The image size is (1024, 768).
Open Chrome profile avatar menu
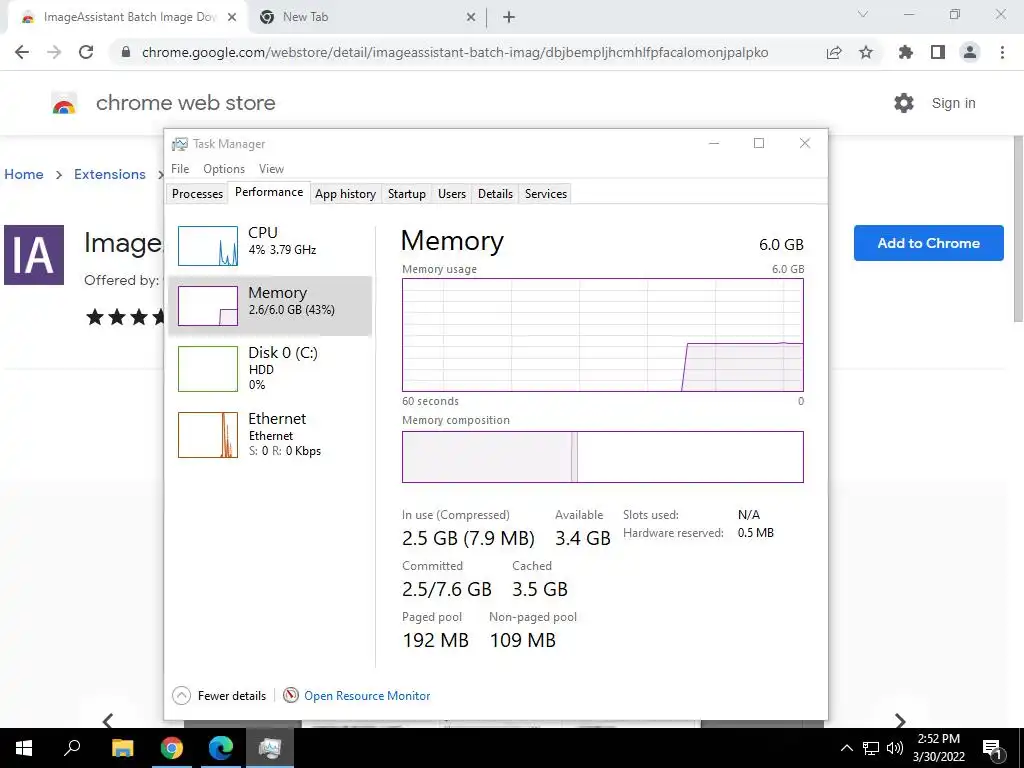[x=970, y=52]
